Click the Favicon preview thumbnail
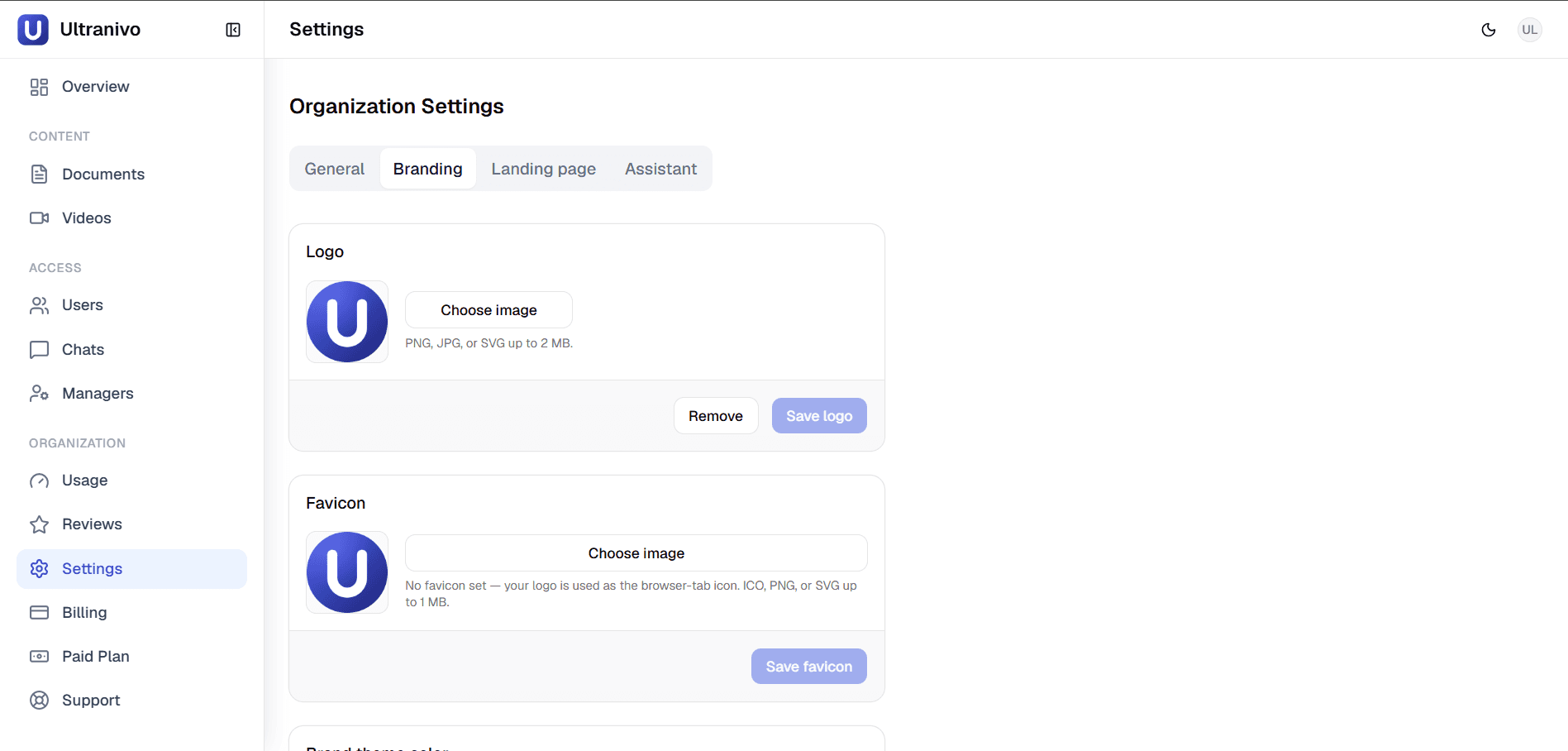1568x751 pixels. tap(347, 572)
